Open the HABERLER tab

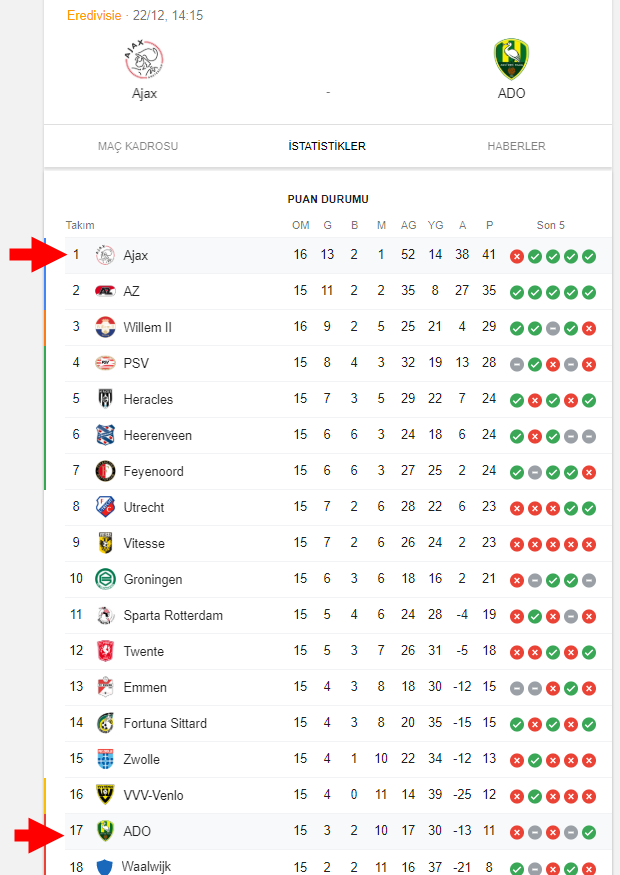coord(516,146)
